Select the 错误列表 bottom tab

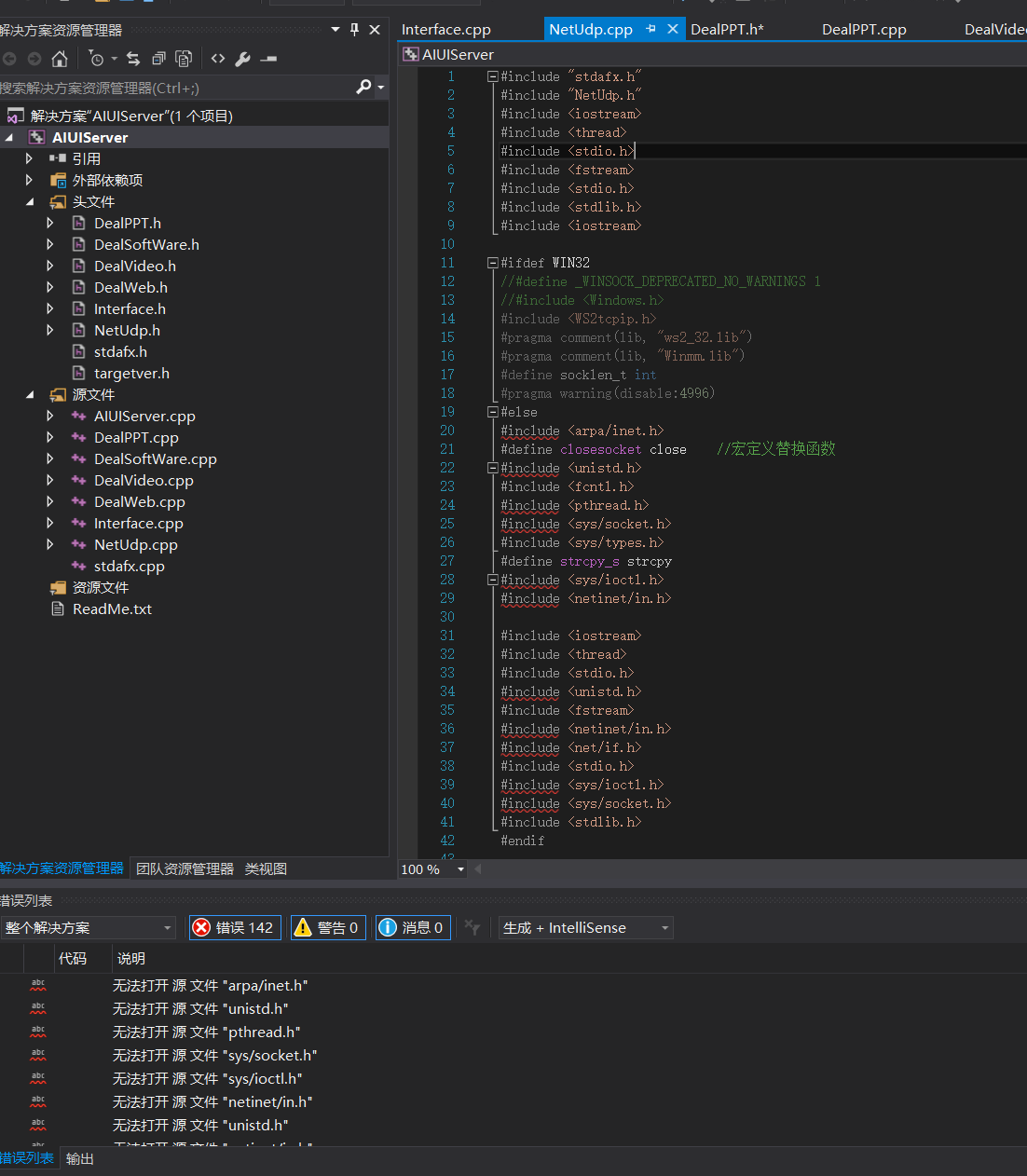27,1158
